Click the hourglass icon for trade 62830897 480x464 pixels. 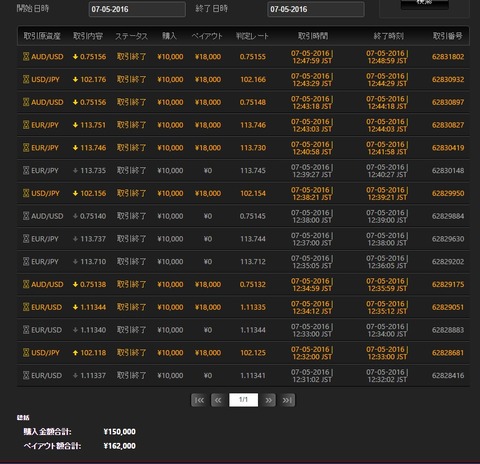[x=26, y=102]
